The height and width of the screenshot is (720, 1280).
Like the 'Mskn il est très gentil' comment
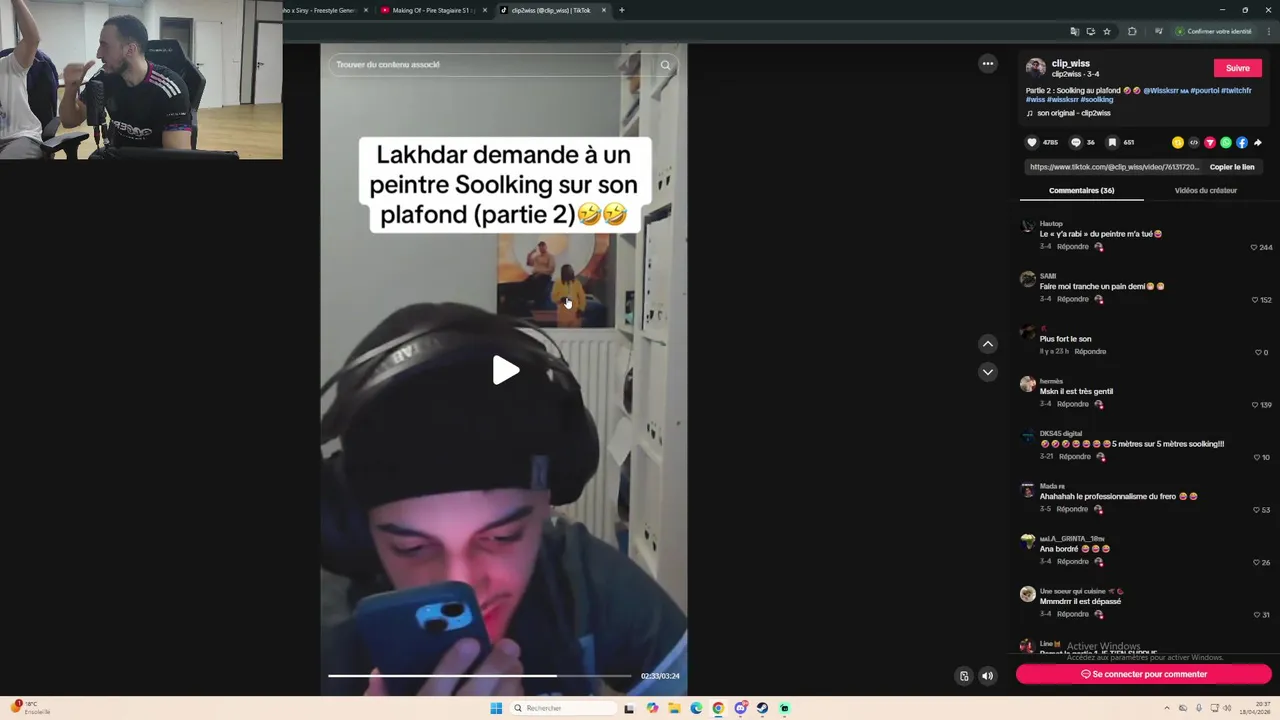tap(1255, 405)
